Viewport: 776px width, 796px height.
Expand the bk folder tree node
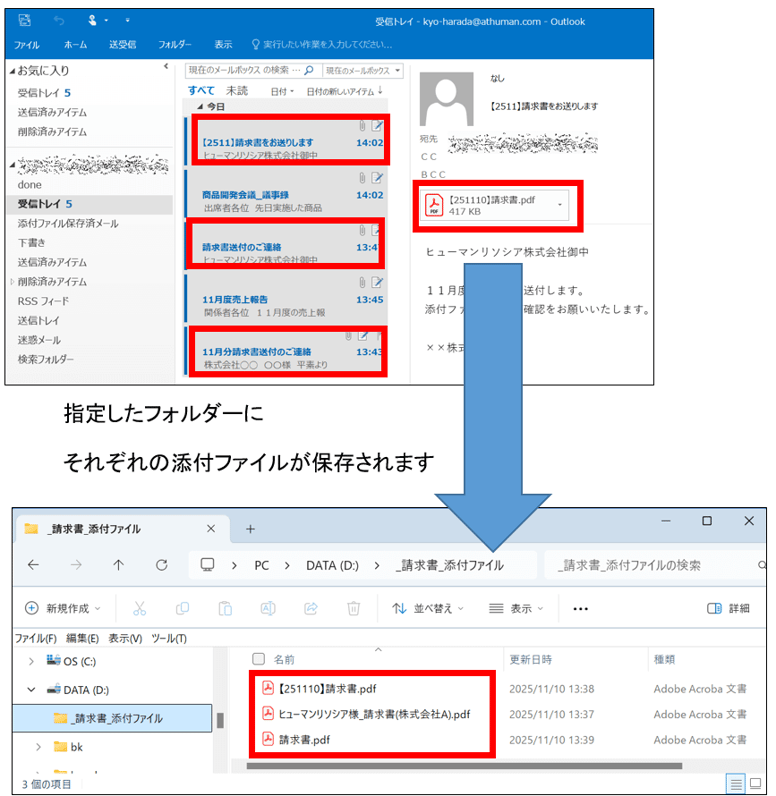coord(39,747)
